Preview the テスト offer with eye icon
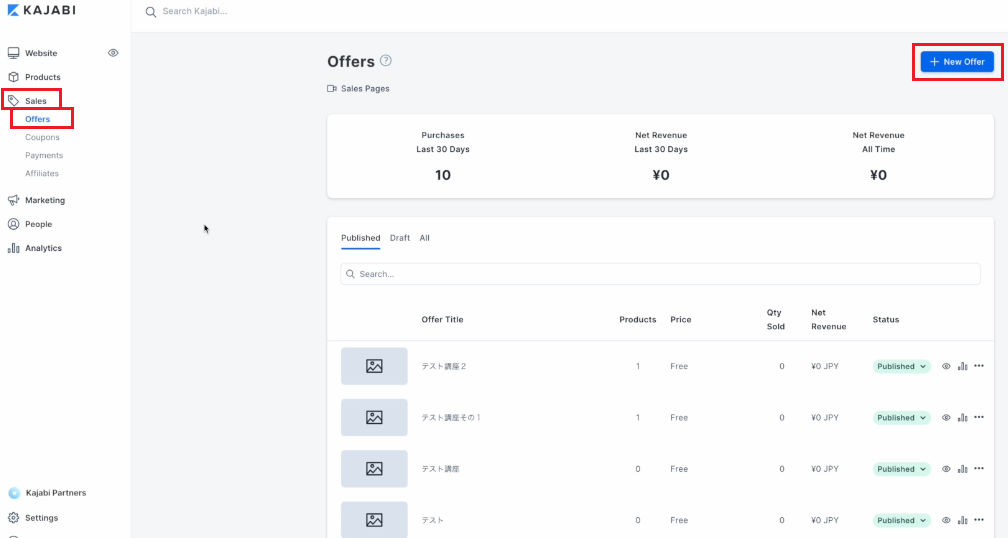1008x538 pixels. coord(946,521)
